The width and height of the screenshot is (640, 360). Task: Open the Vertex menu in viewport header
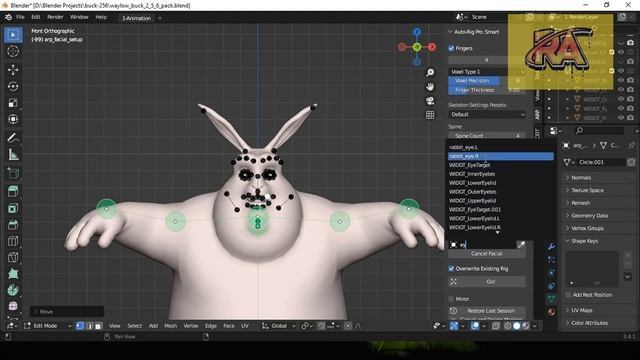(191, 326)
